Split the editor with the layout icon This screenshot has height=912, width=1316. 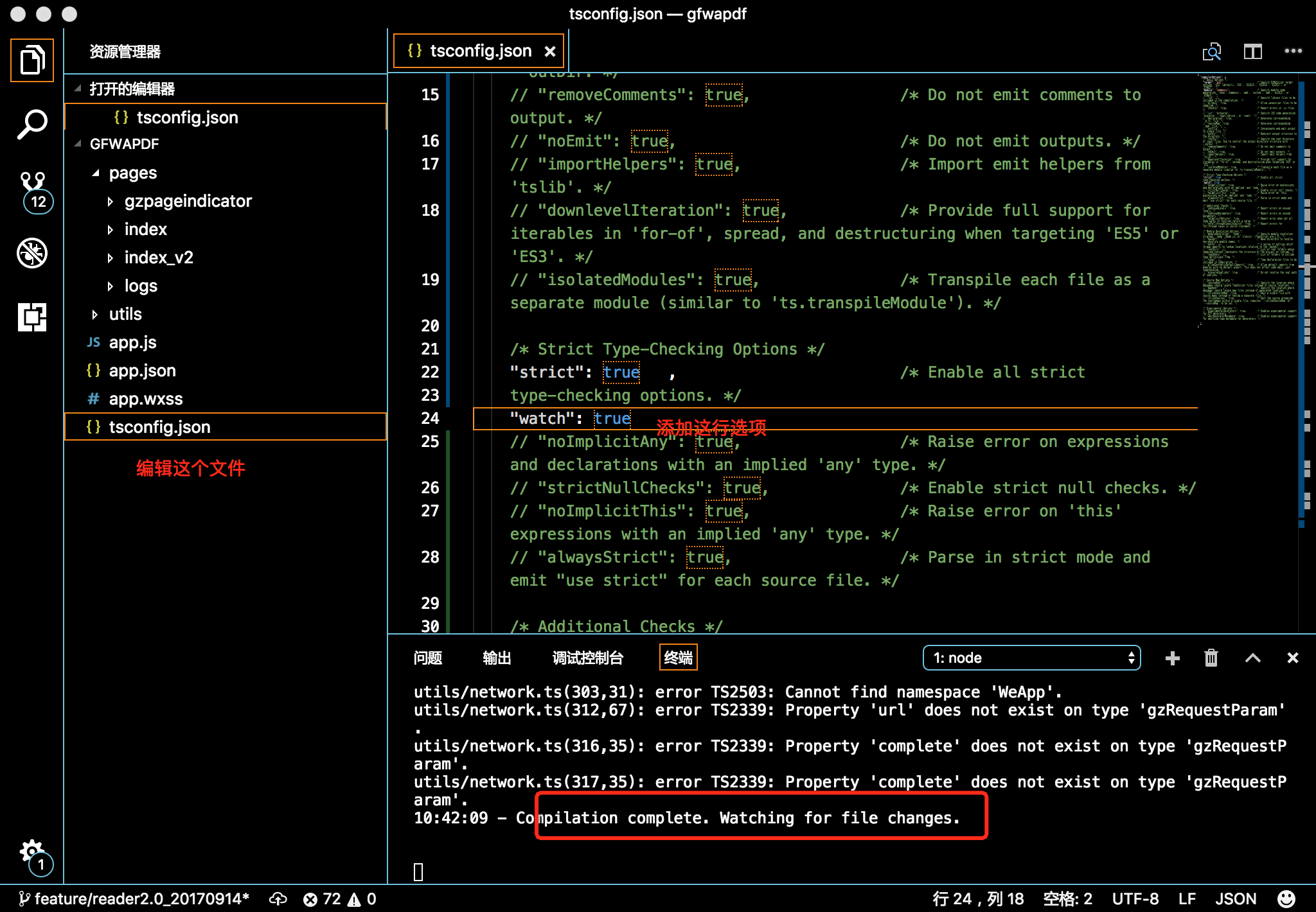(1253, 51)
